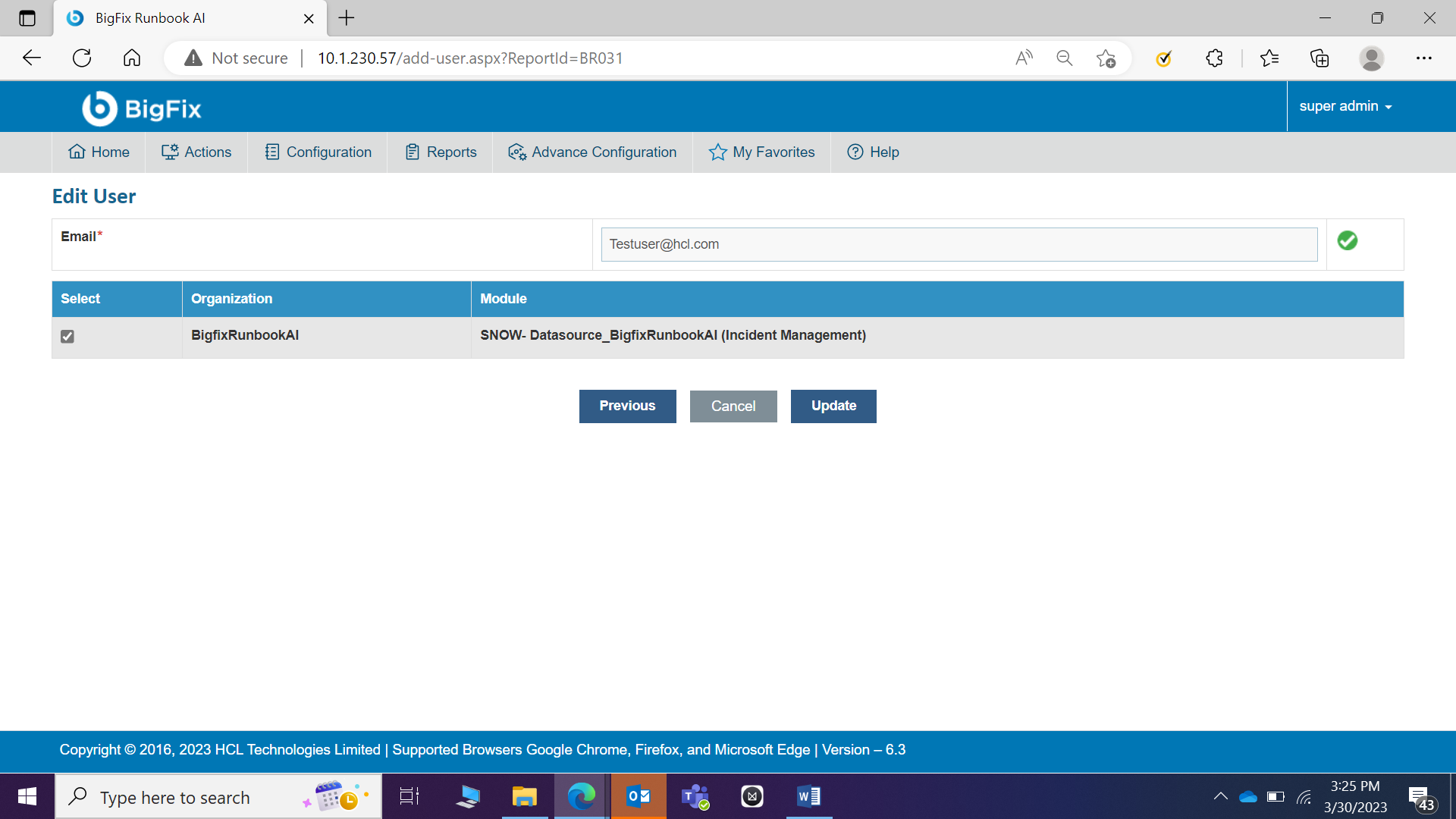
Task: Uncheck the BigfixRunbookAI organization checkbox
Action: 67,337
